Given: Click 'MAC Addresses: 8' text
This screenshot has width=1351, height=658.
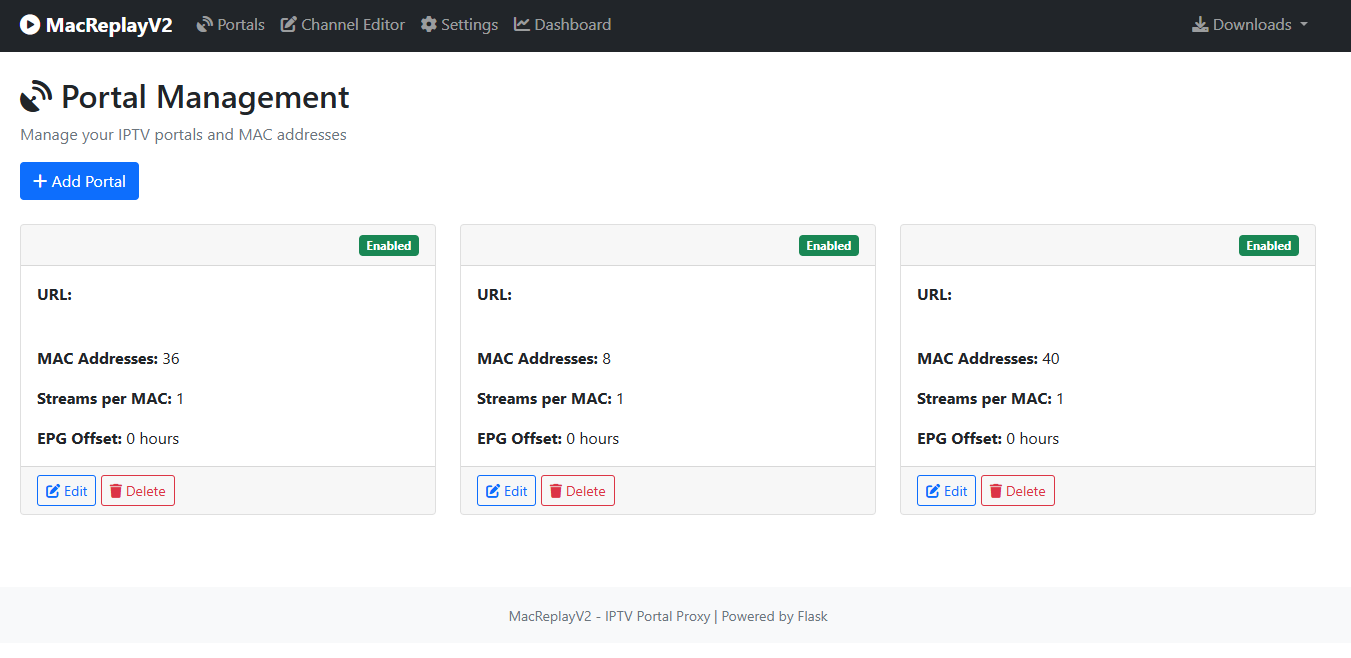Looking at the screenshot, I should (x=544, y=358).
